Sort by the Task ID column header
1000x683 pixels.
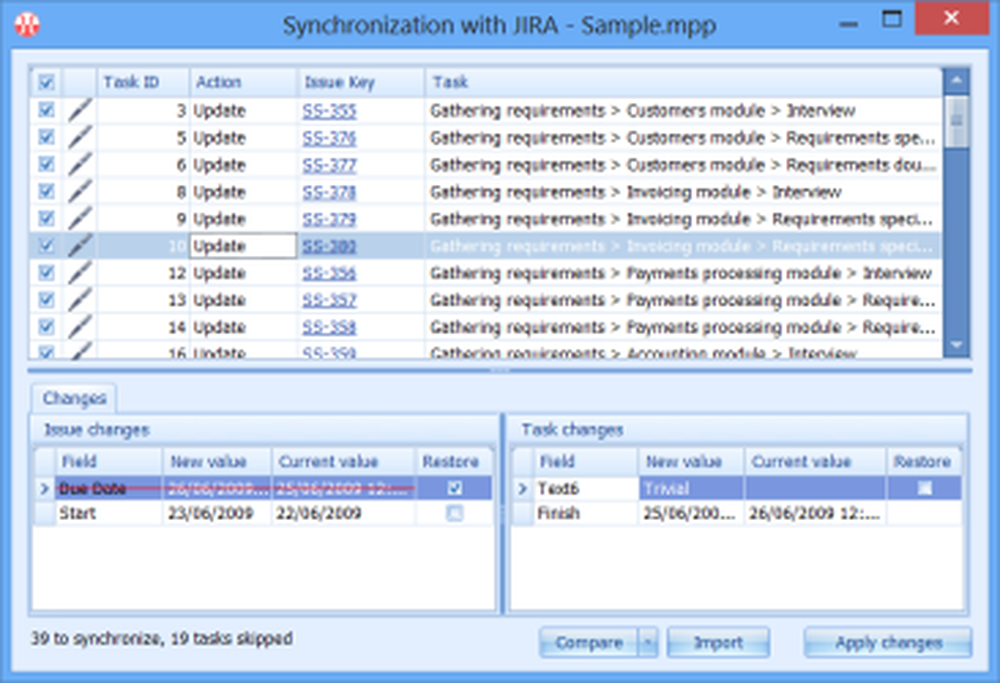pyautogui.click(x=142, y=82)
